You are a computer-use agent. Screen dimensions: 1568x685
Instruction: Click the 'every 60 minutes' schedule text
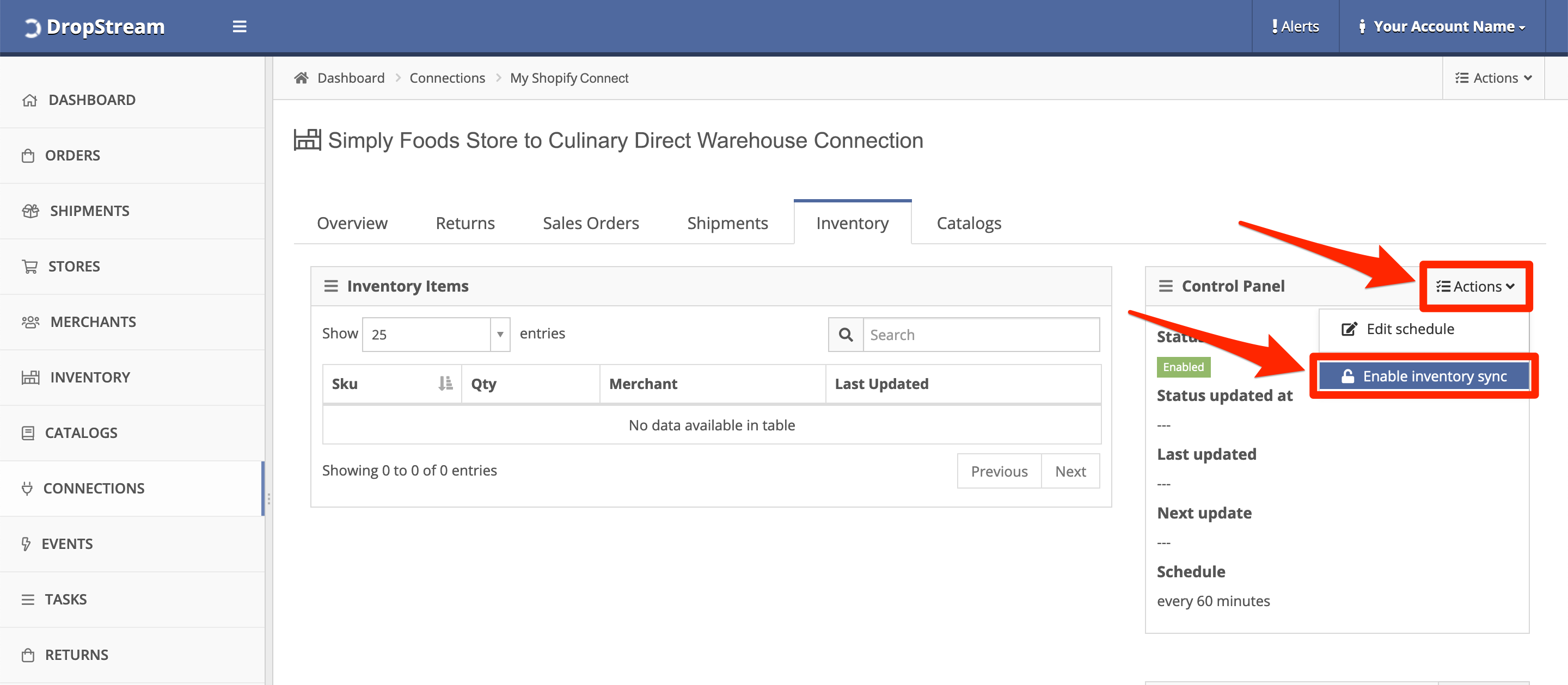1213,601
